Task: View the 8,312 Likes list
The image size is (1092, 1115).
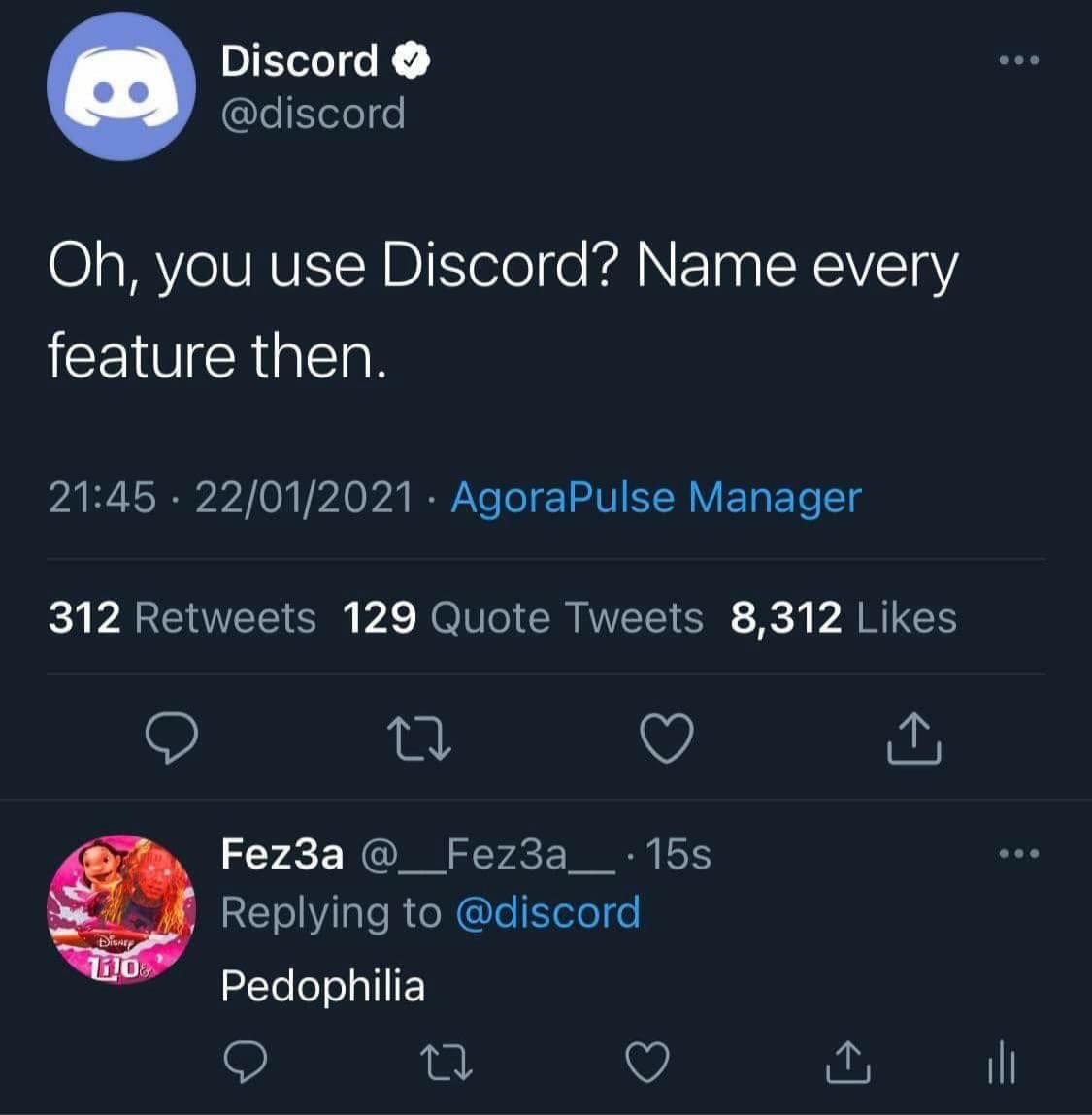Action: coord(843,617)
